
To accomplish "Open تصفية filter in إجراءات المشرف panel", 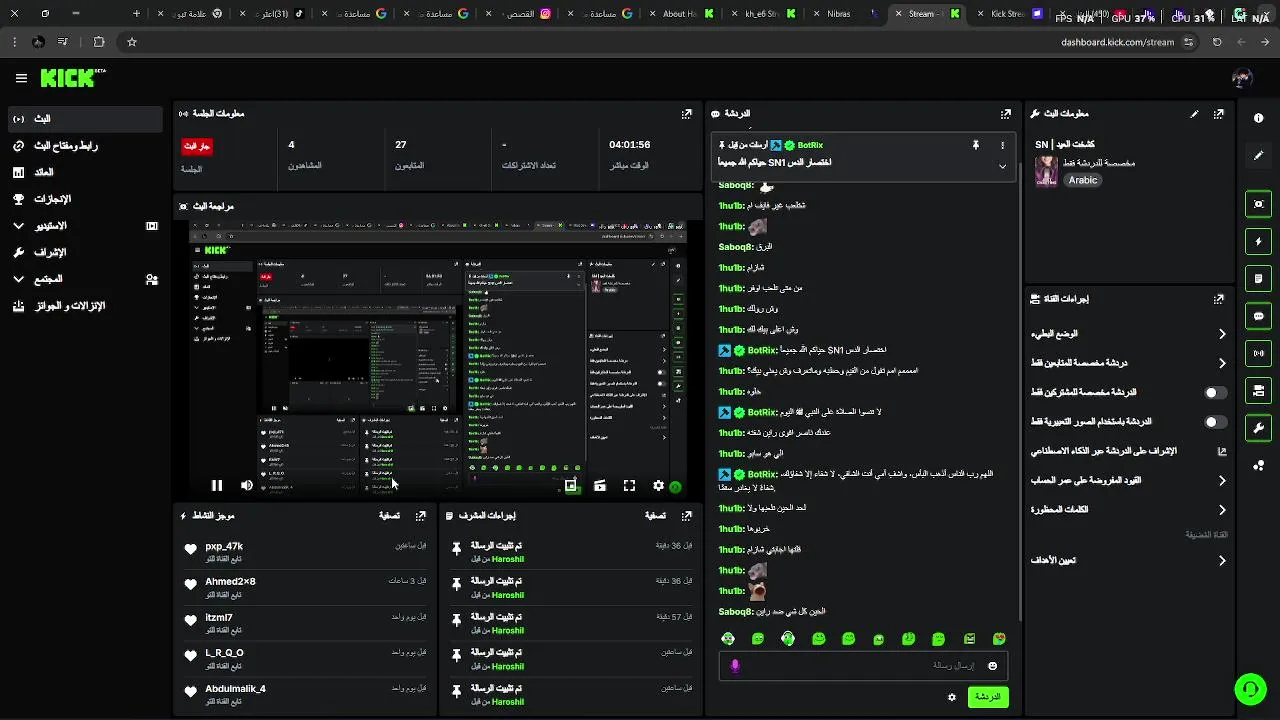I will [655, 516].
